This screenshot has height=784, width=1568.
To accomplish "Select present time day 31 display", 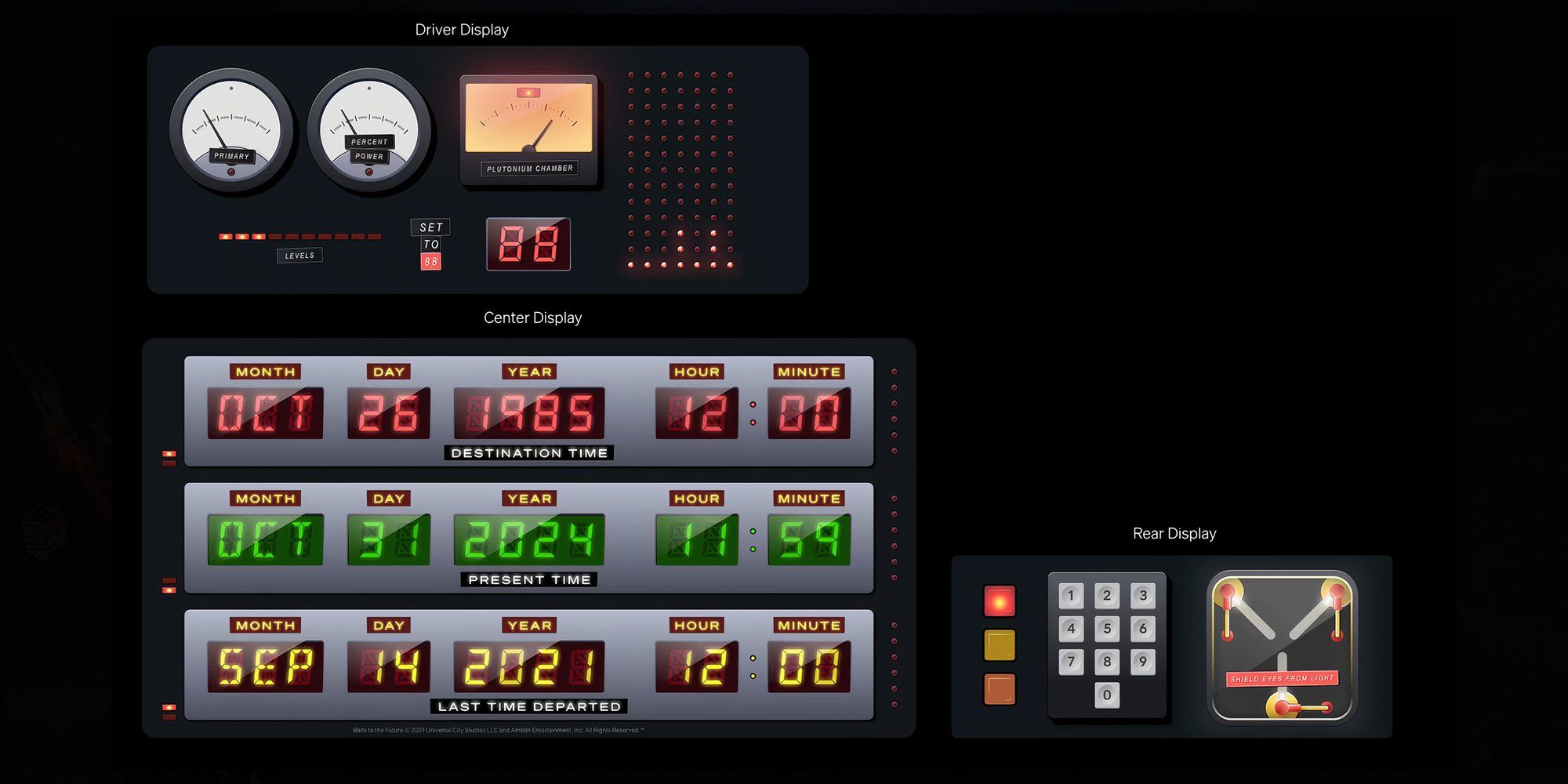I will coord(389,540).
